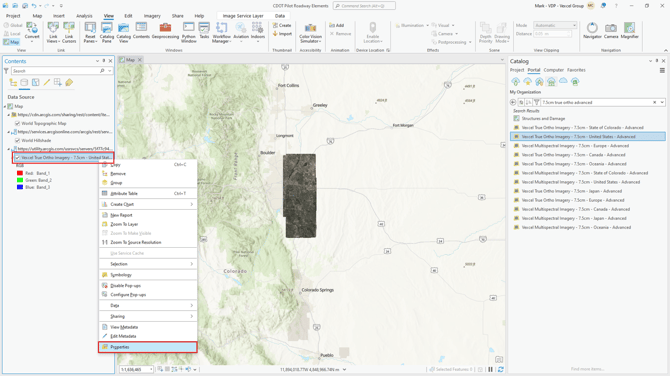Toggle World Topographic Map layer visibility
The width and height of the screenshot is (670, 376).
pyautogui.click(x=18, y=123)
